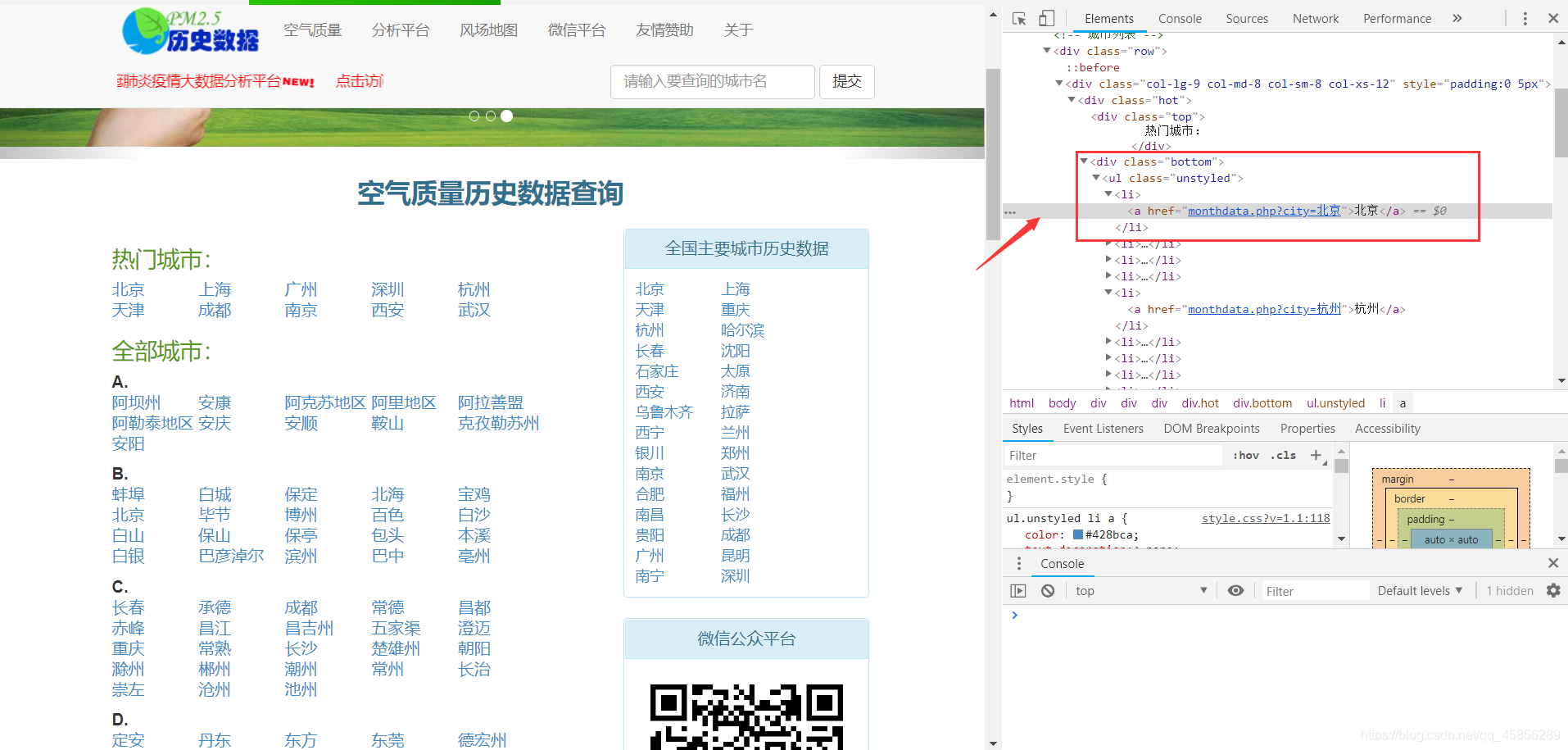Select ul.unstyled in the breadcrumb bar

[x=1335, y=402]
